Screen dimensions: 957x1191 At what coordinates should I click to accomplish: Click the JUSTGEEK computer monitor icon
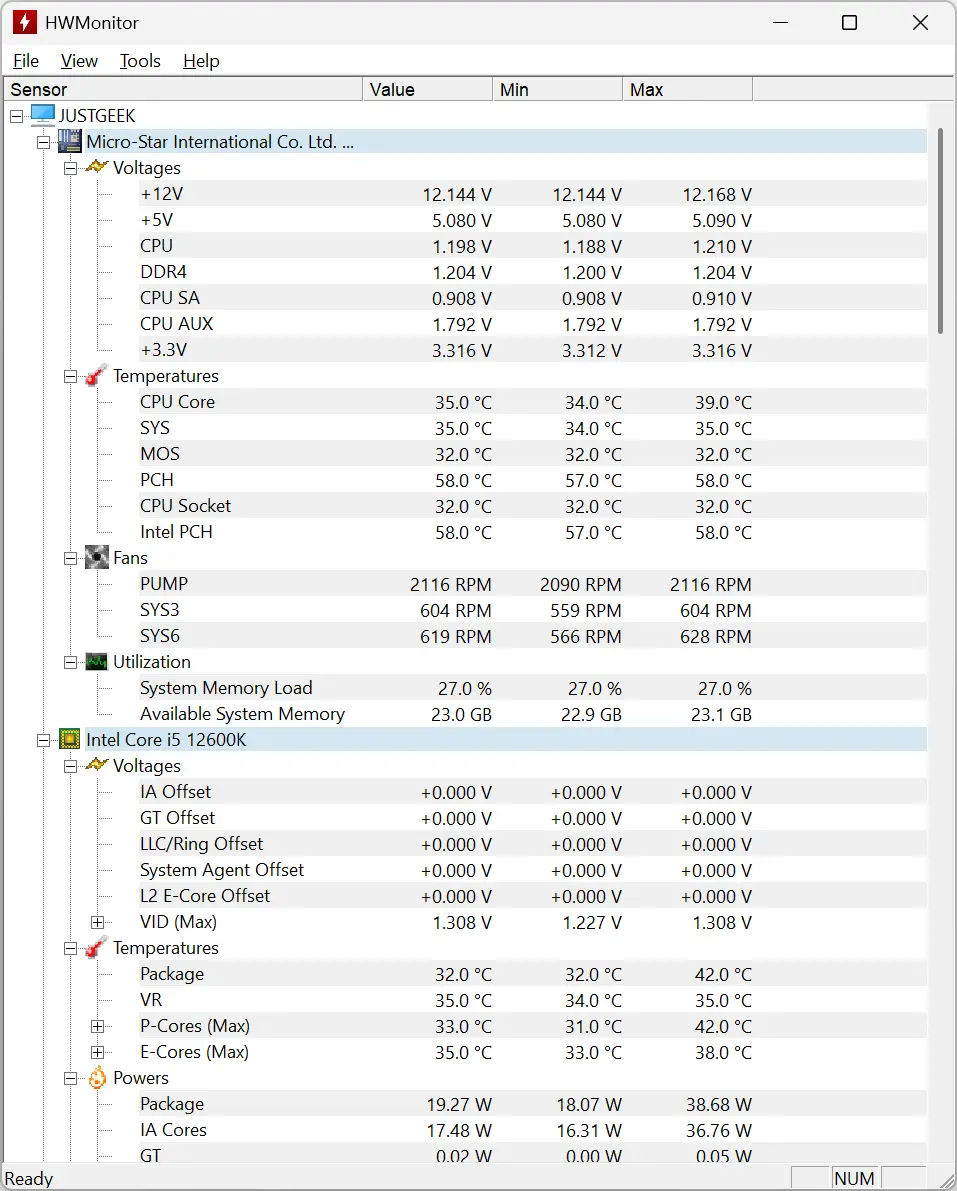click(43, 115)
